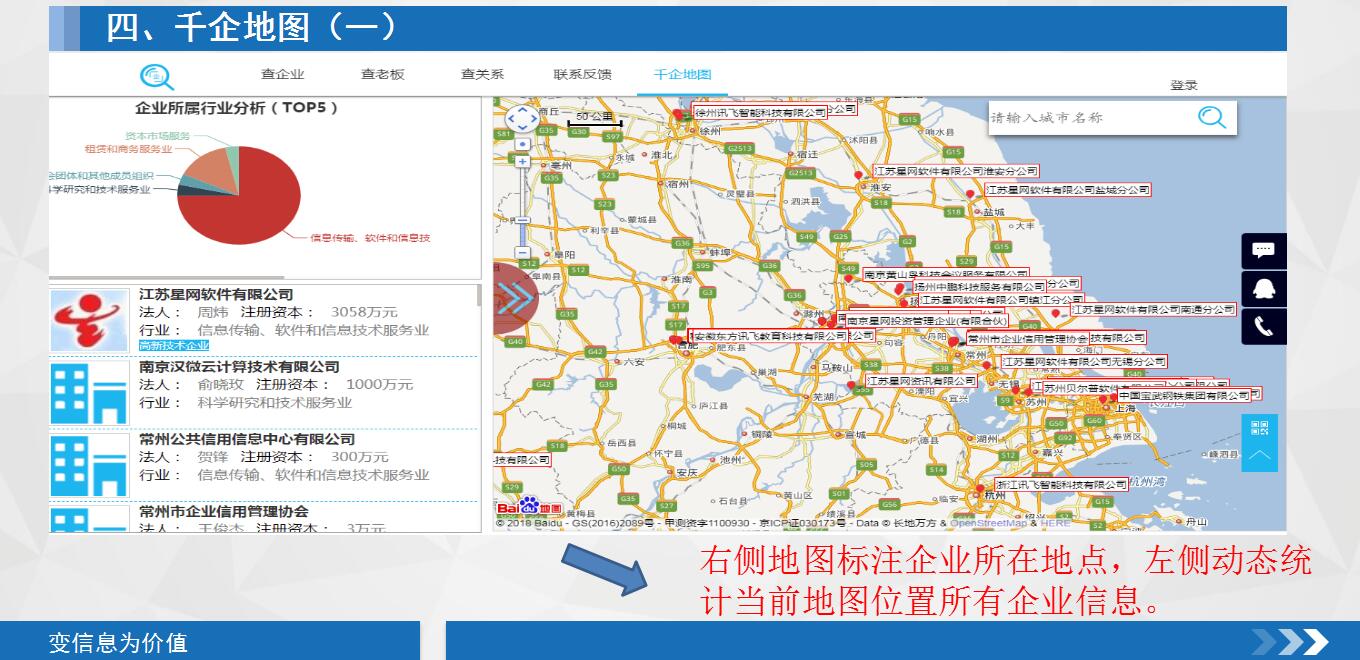
Task: Zoom in with the map plus button
Action: click(522, 161)
